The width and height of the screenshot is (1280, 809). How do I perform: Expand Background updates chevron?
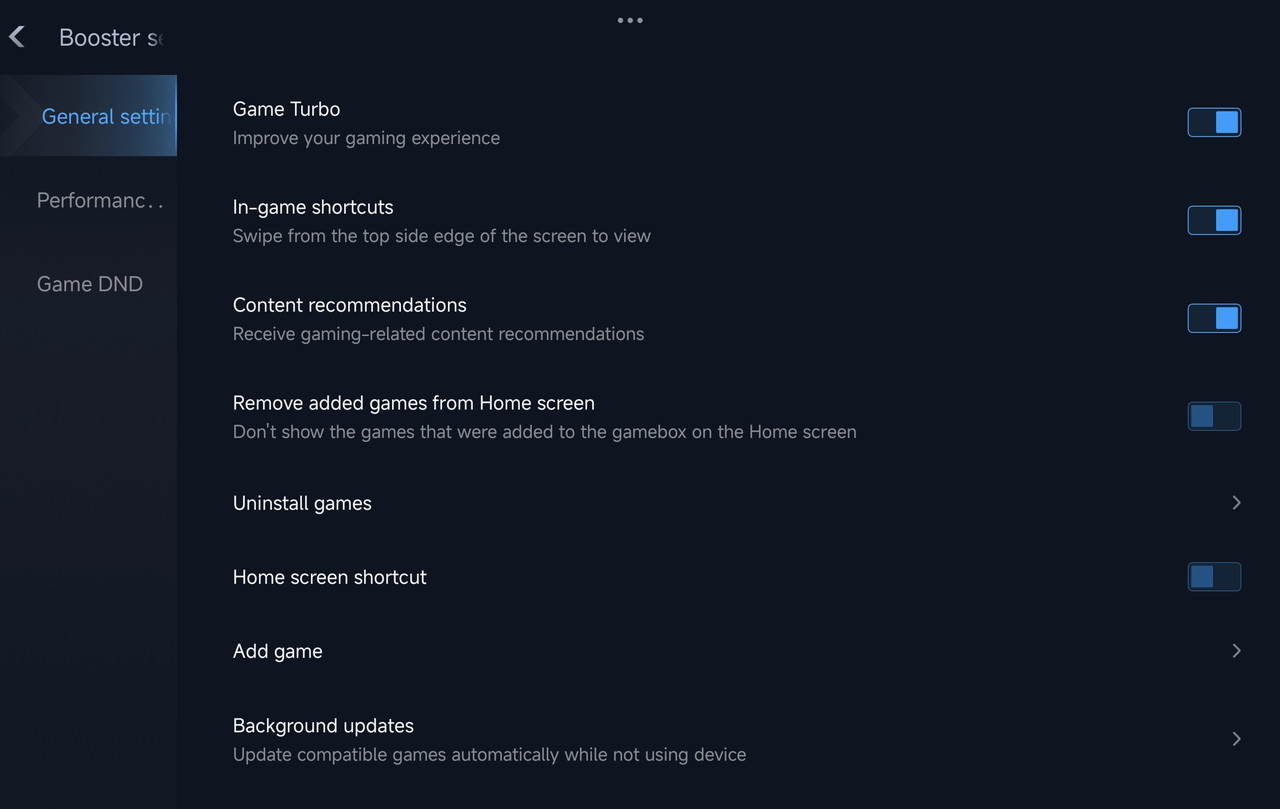[1236, 739]
